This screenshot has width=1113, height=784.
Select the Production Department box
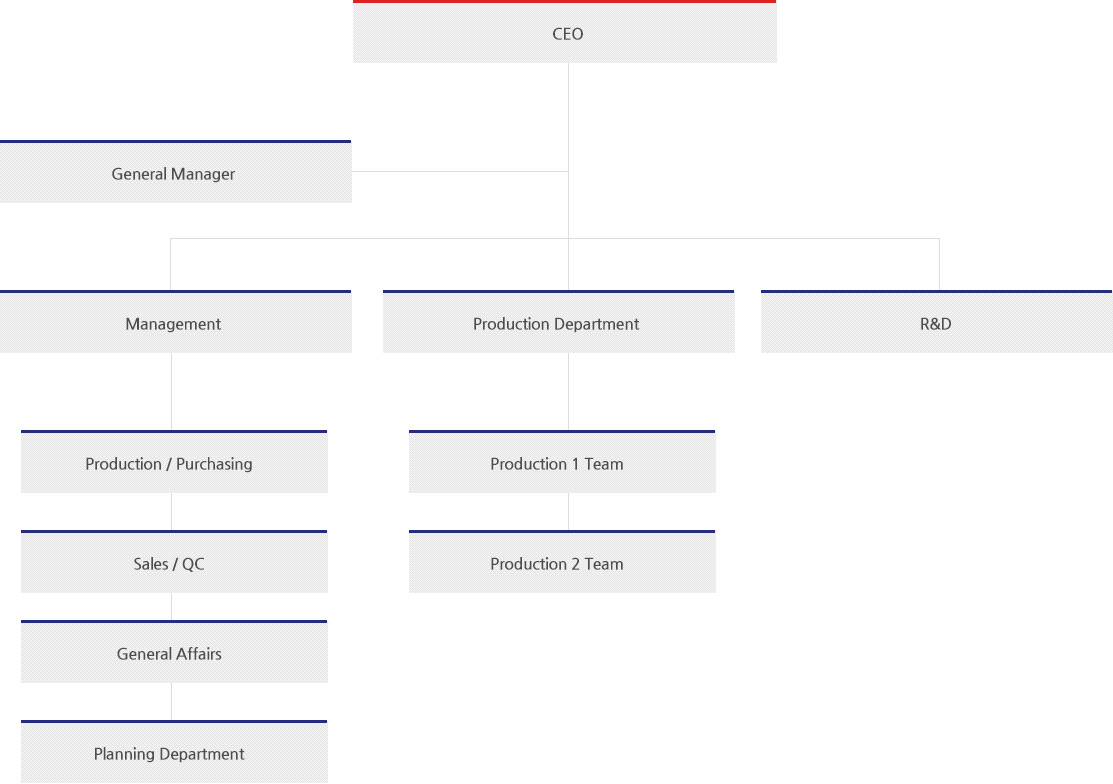click(558, 324)
